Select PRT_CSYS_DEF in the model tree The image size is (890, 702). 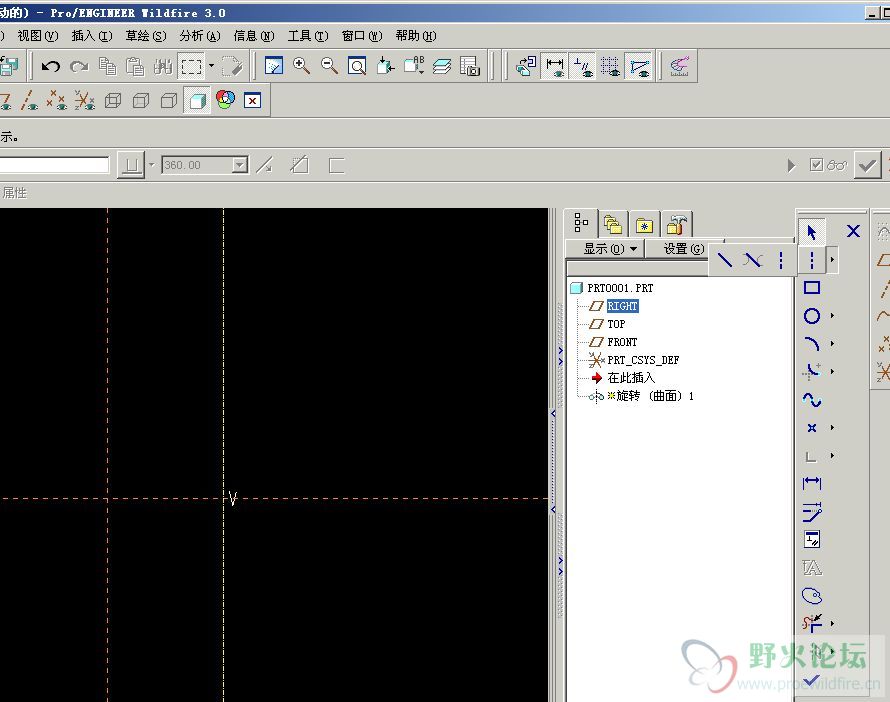643,360
